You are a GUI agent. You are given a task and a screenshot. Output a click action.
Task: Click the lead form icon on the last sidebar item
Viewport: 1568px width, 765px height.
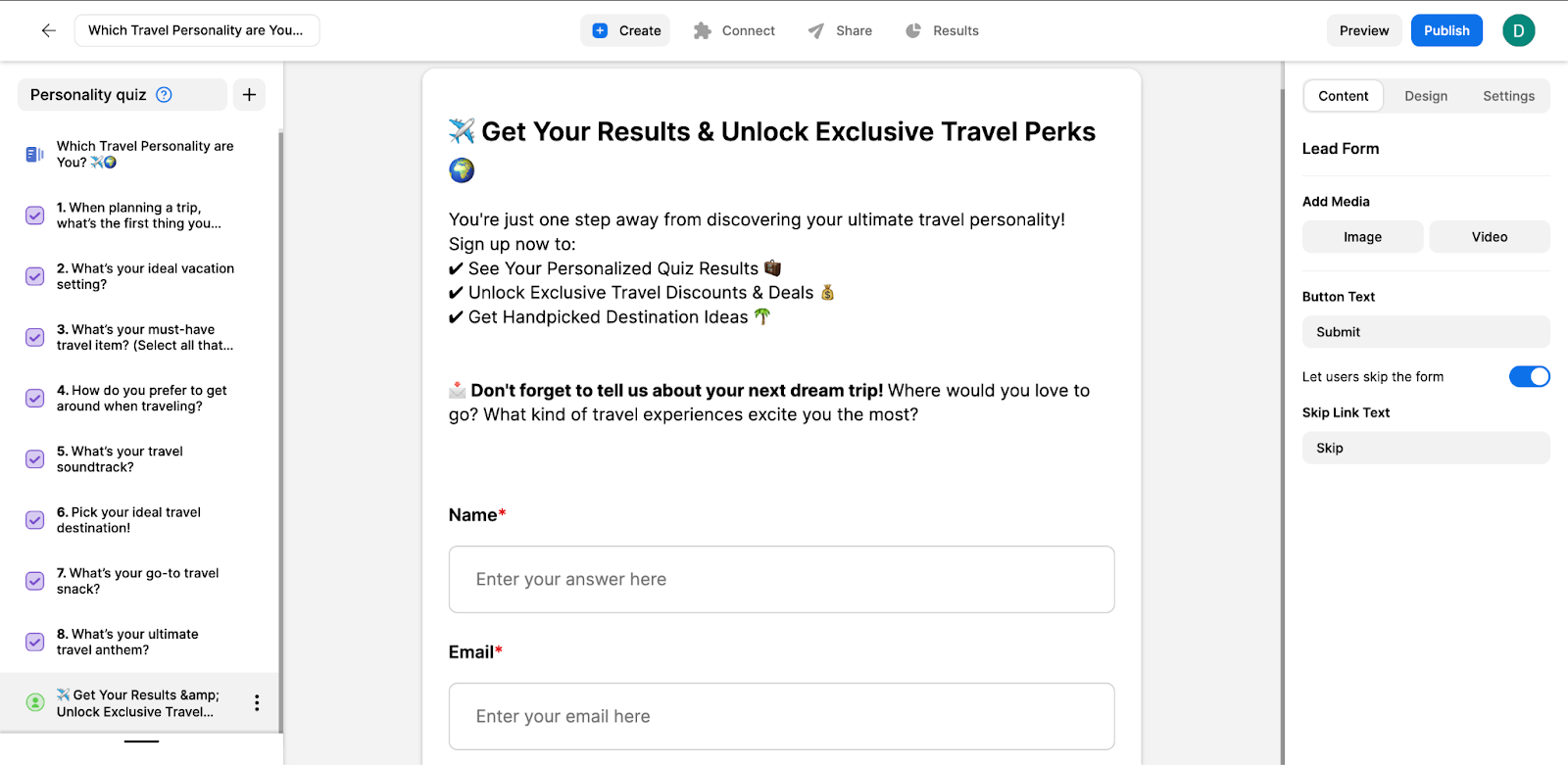coord(36,701)
